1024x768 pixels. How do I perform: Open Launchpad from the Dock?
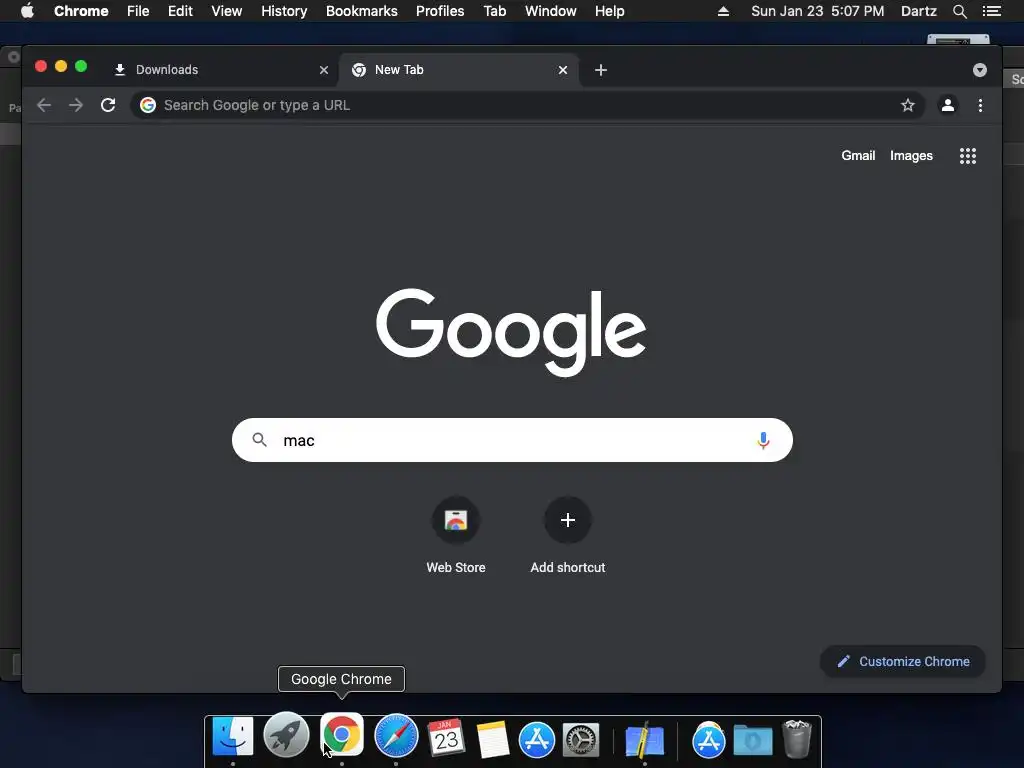[286, 735]
